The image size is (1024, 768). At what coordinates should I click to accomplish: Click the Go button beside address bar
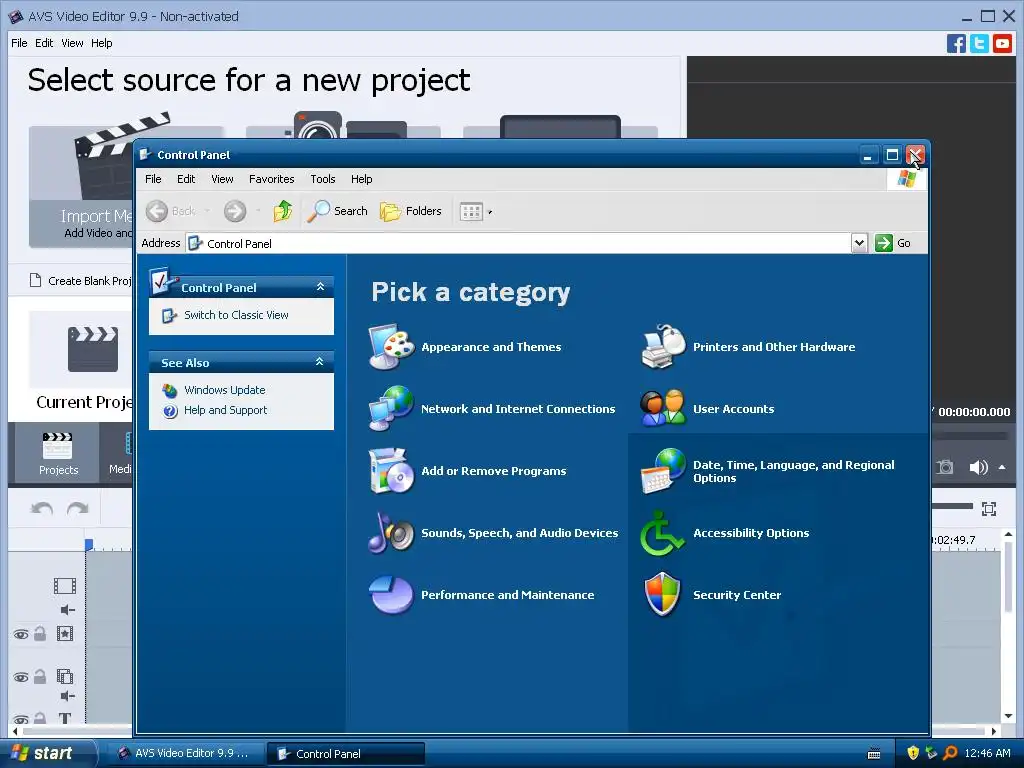click(893, 243)
